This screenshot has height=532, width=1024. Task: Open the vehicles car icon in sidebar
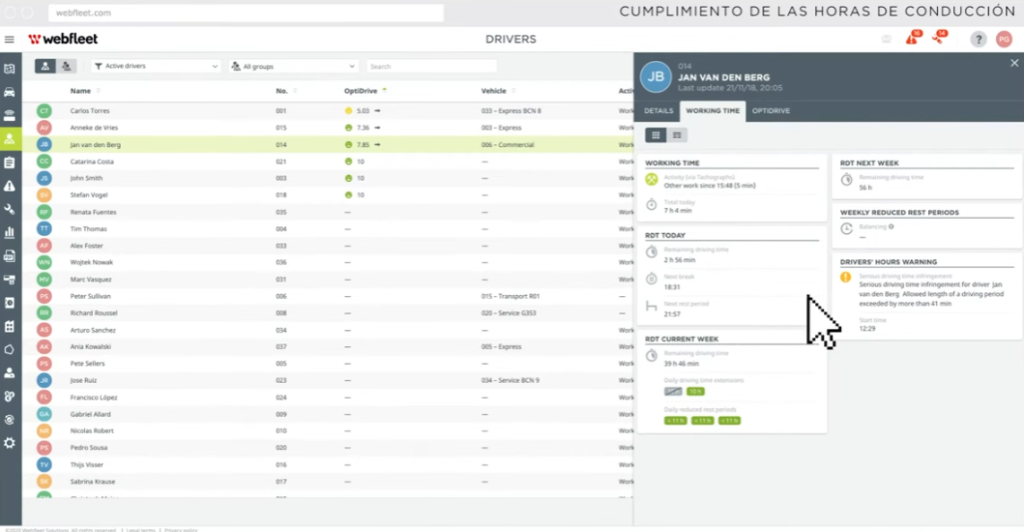click(x=10, y=92)
